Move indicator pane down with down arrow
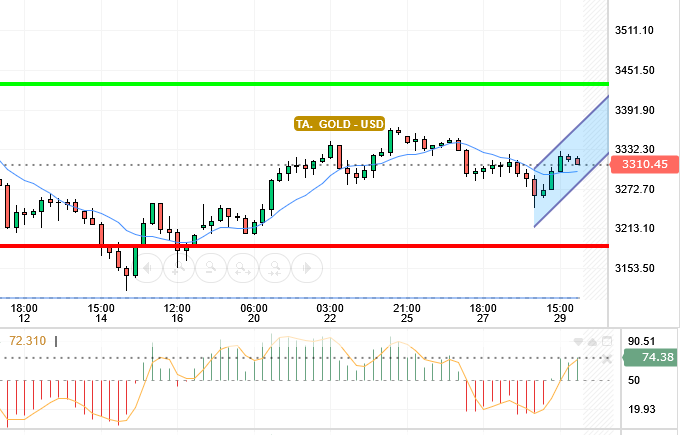684x435 pixels. point(578,342)
